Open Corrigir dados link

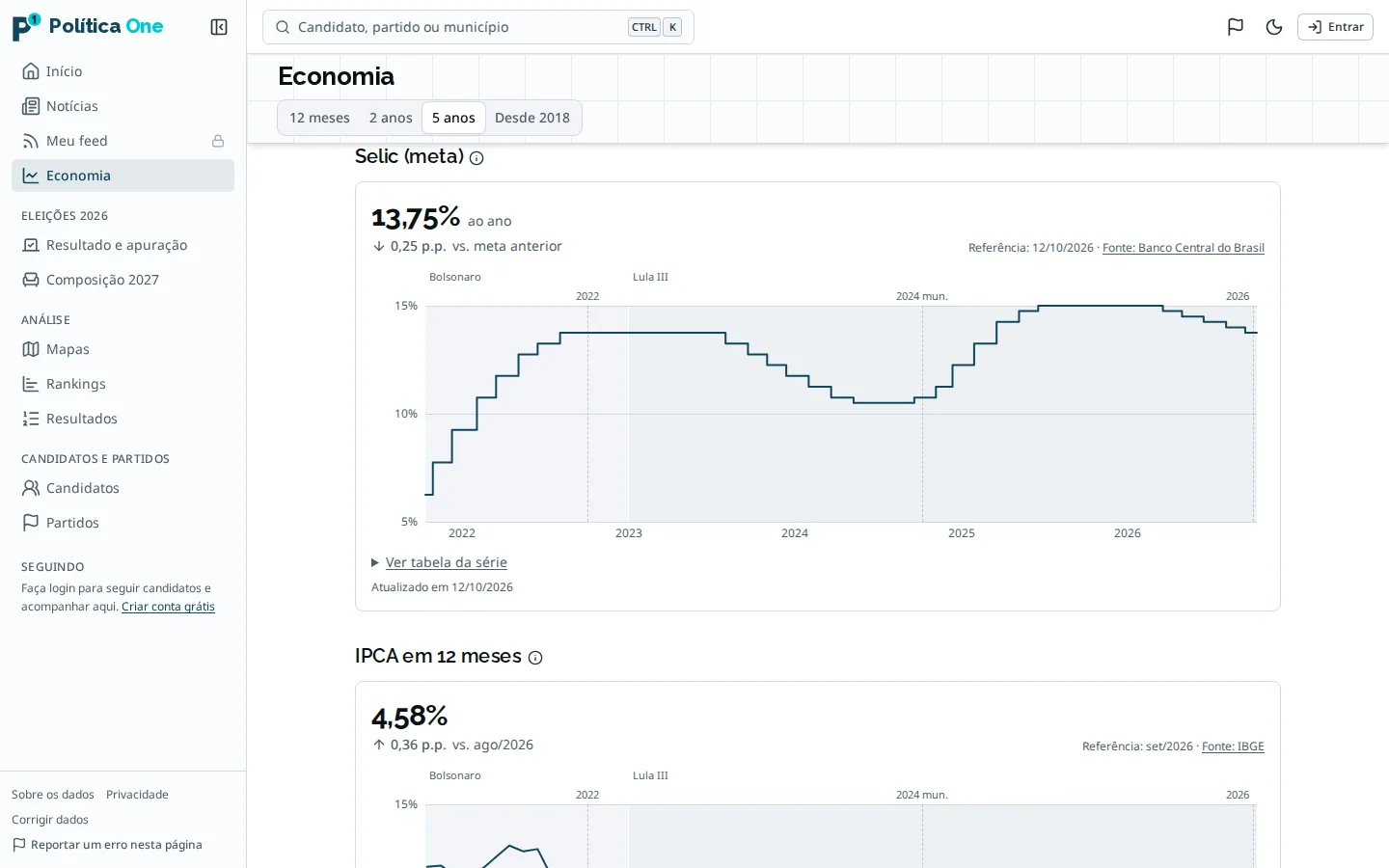point(50,820)
